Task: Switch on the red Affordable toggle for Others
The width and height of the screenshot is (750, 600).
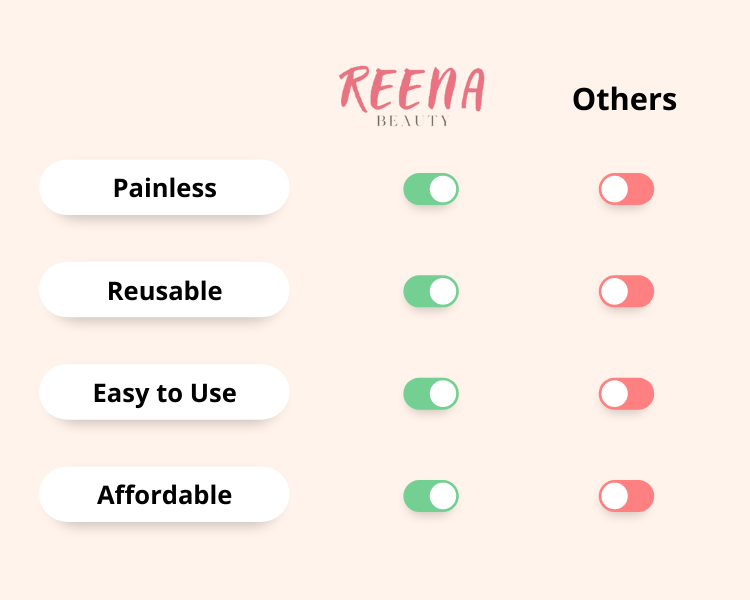Action: [x=626, y=495]
